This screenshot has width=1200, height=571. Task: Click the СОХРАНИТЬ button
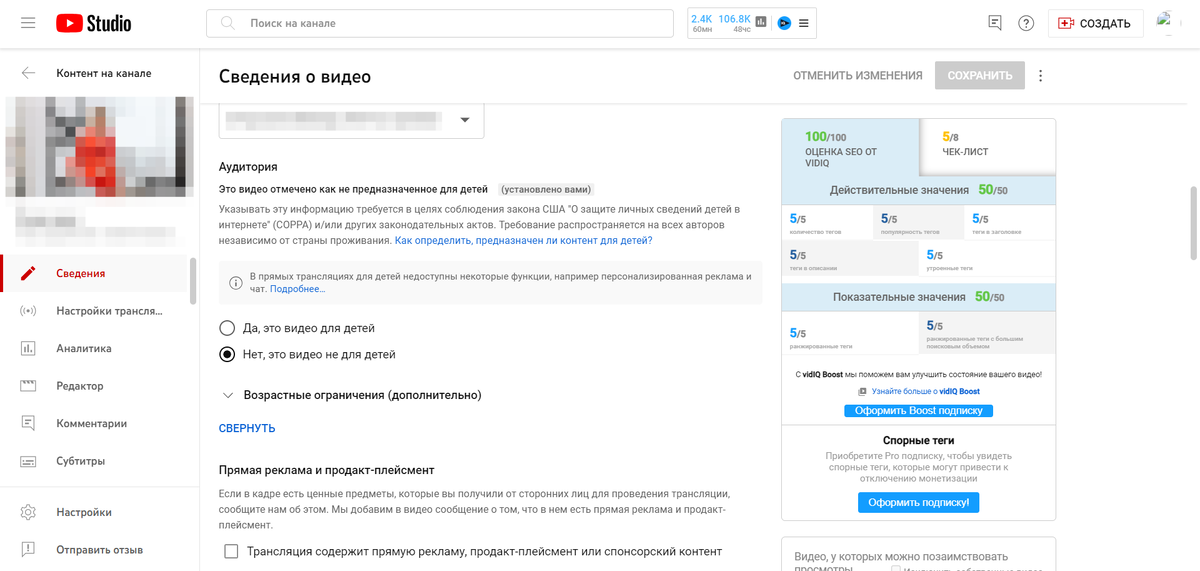pyautogui.click(x=980, y=75)
